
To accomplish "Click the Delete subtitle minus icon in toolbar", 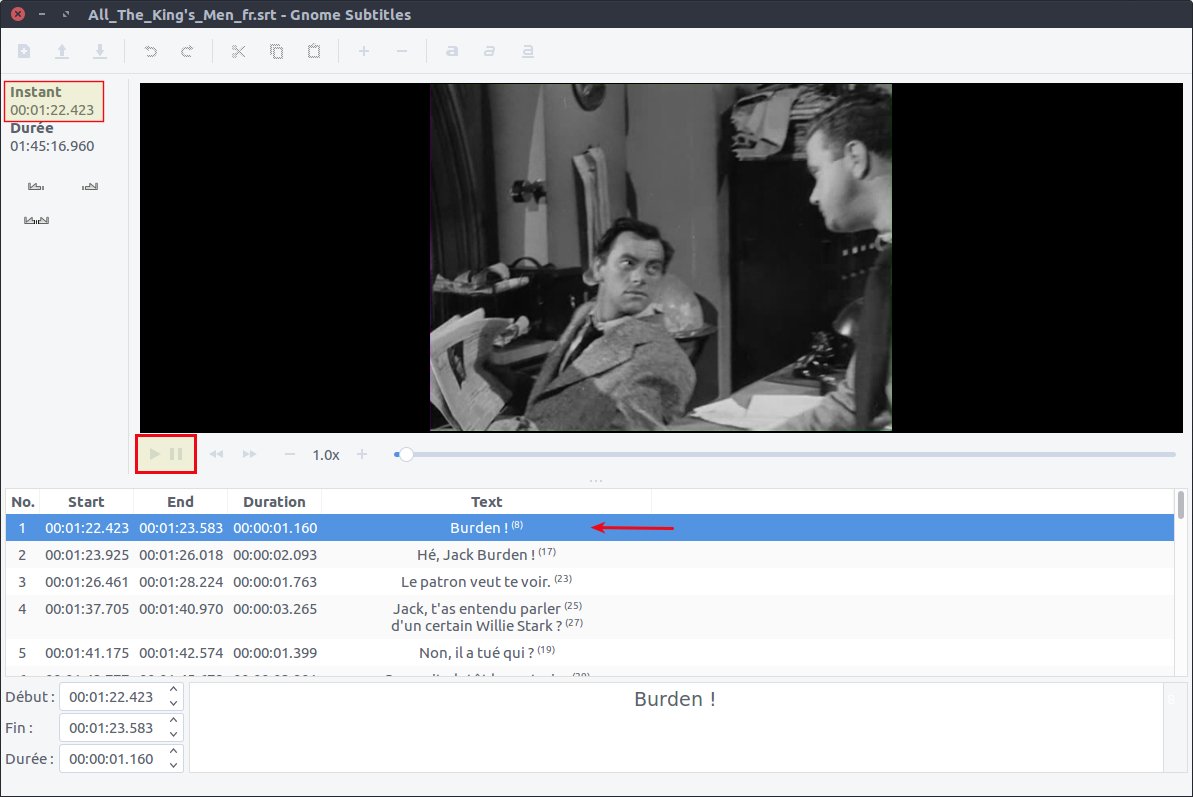I will click(x=402, y=51).
